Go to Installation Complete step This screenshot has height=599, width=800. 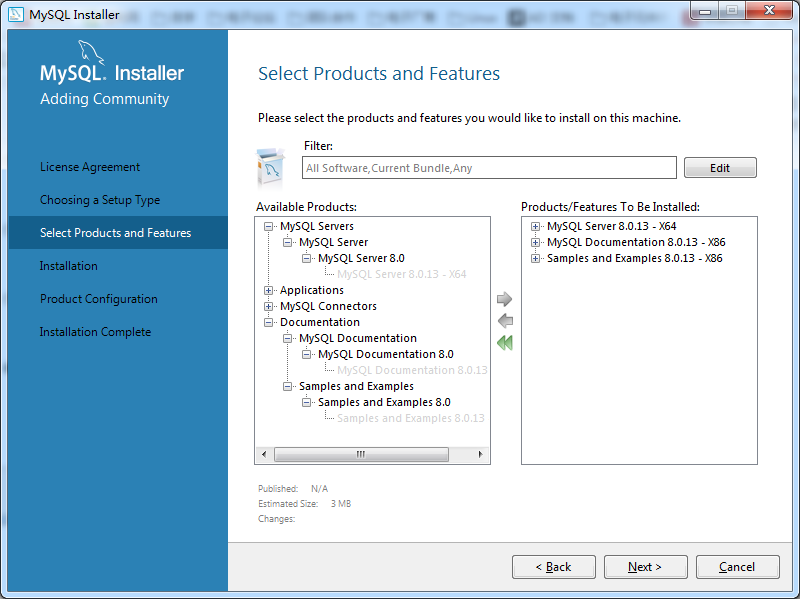coord(95,332)
